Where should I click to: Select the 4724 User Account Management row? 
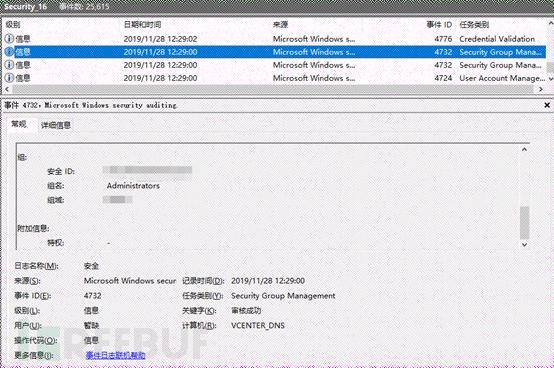[275, 78]
